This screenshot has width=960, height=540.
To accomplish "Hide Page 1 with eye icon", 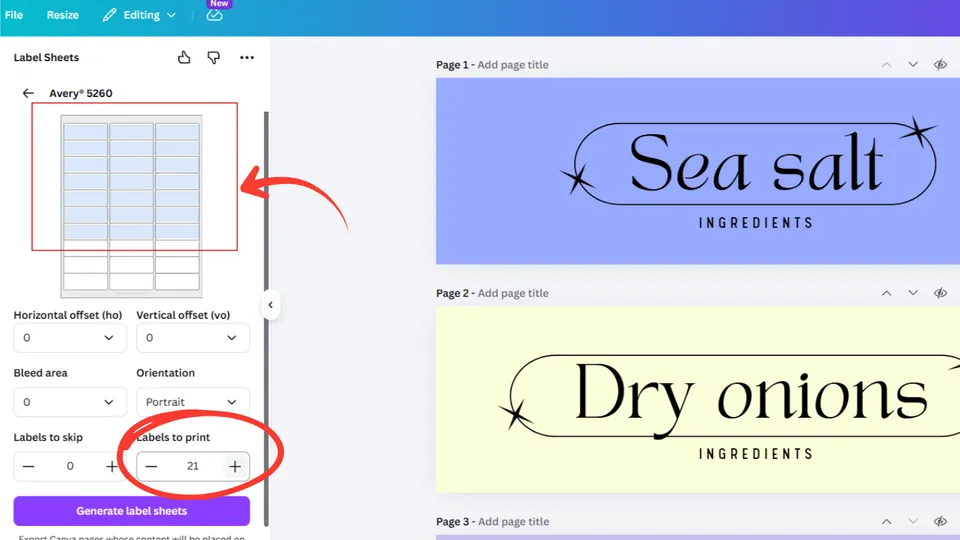I will [940, 64].
